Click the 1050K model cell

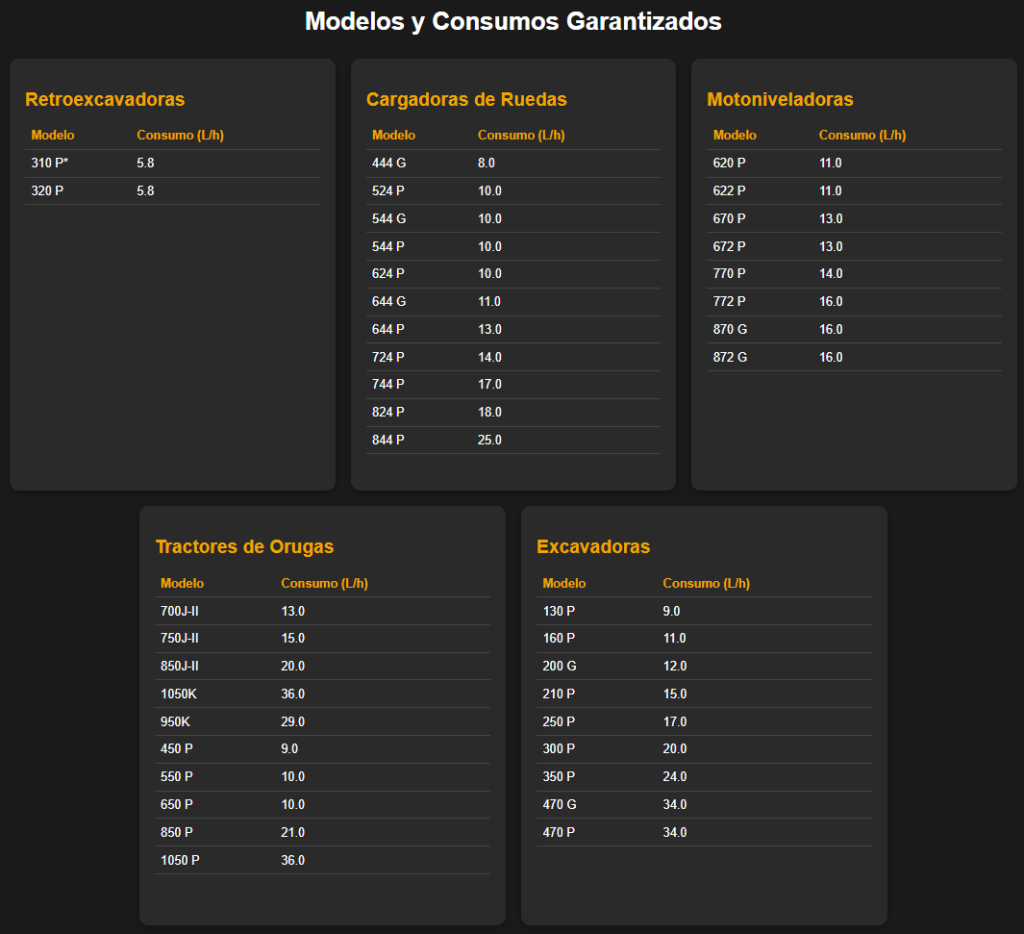(179, 694)
